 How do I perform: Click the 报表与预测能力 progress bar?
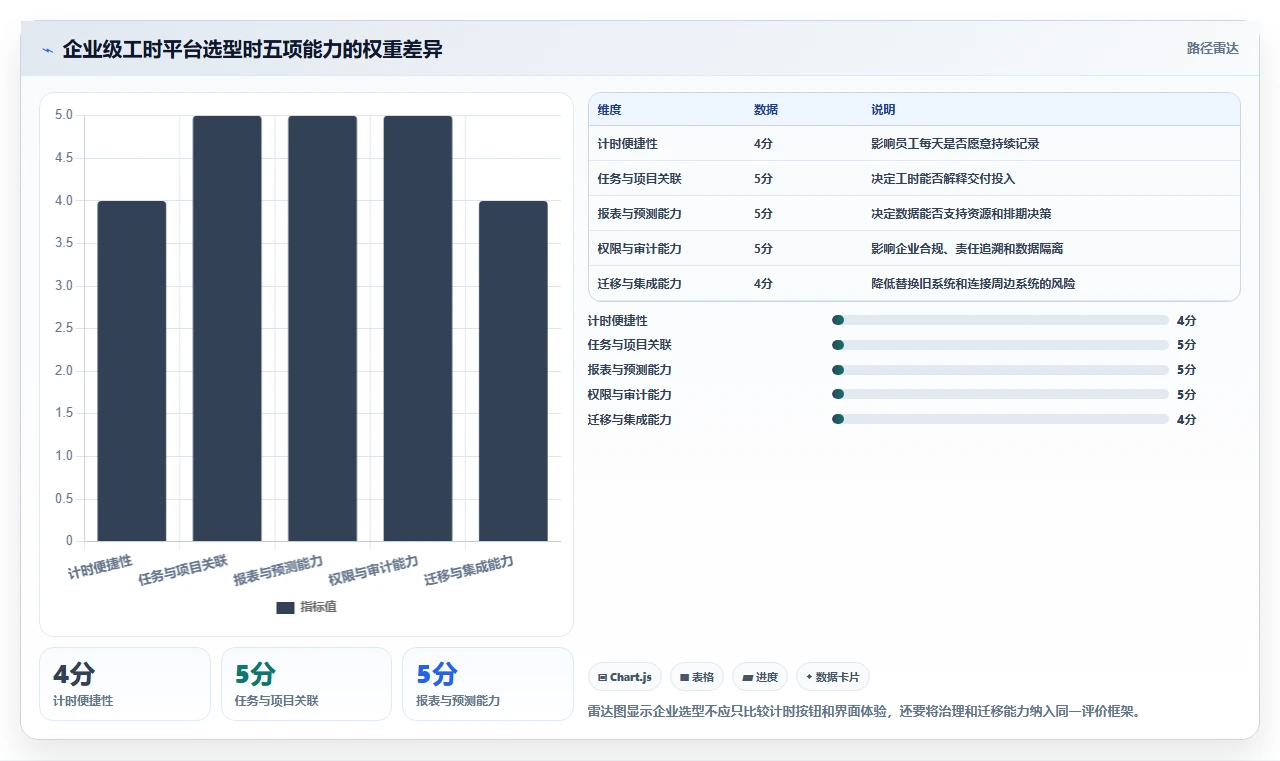(x=1000, y=370)
